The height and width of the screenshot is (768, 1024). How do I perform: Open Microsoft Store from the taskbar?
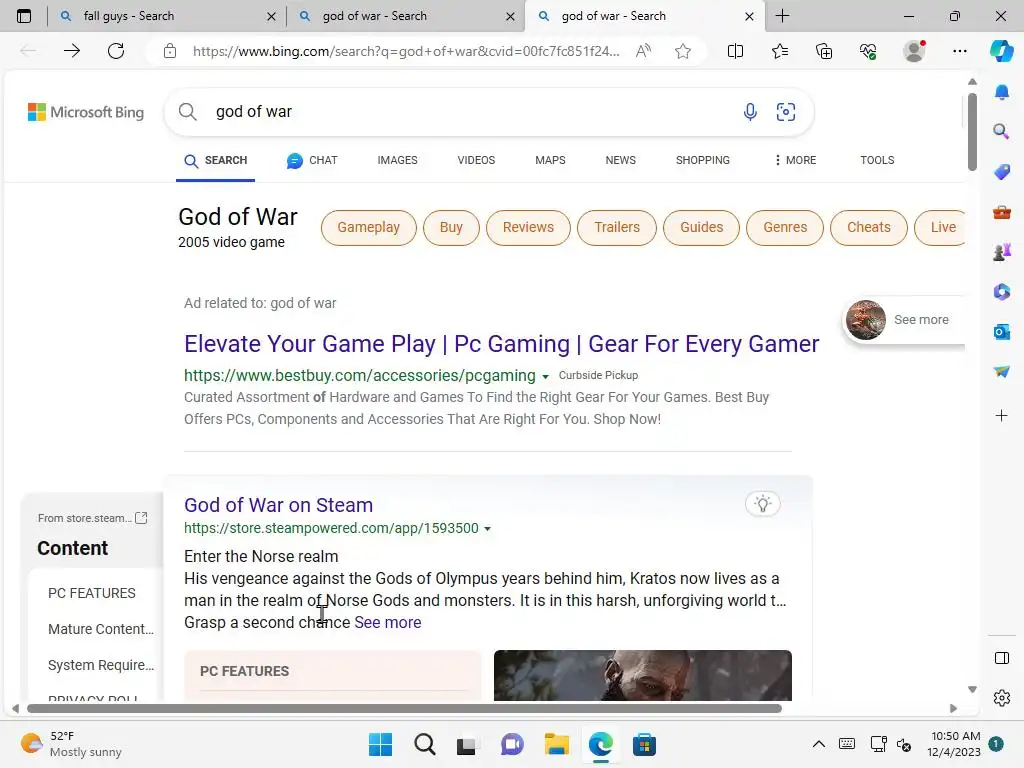click(644, 744)
